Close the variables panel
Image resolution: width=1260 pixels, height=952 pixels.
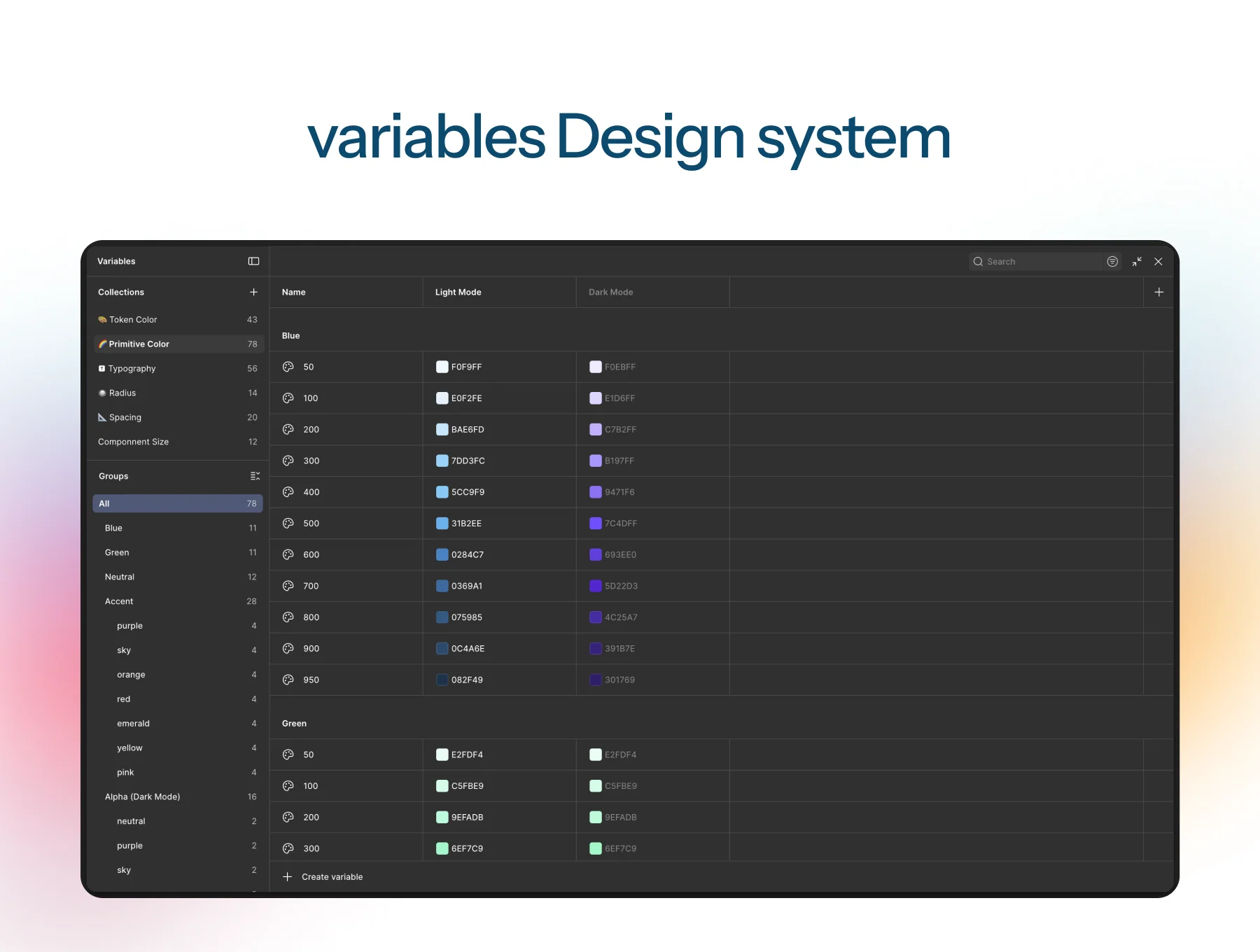tap(1158, 261)
